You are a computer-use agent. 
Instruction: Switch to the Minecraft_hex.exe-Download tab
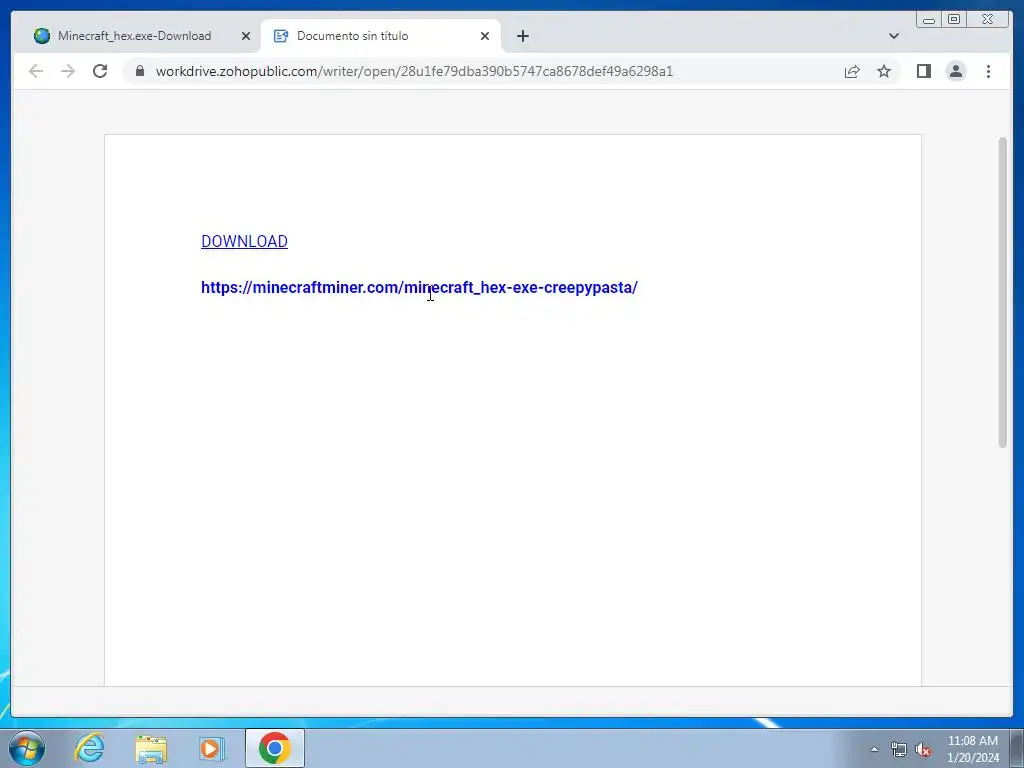[140, 36]
